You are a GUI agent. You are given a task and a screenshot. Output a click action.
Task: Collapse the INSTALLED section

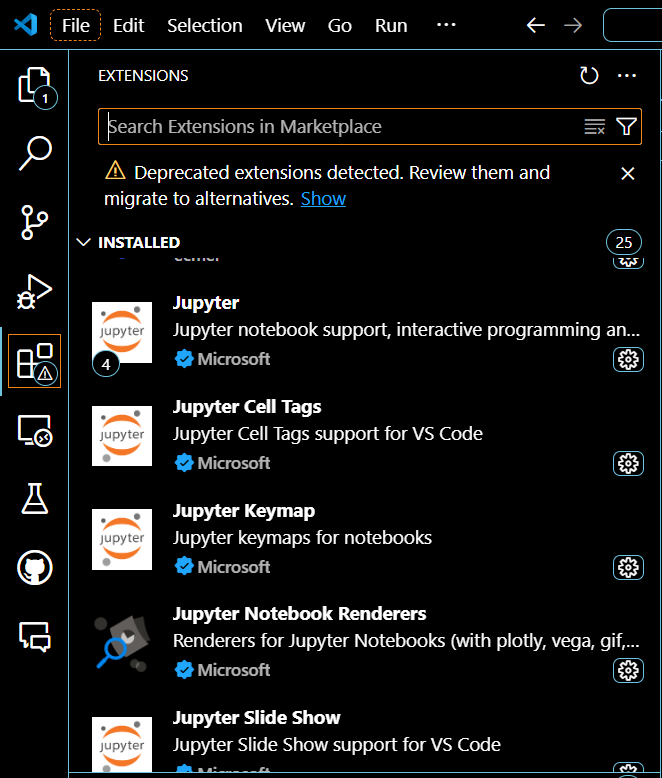point(83,242)
